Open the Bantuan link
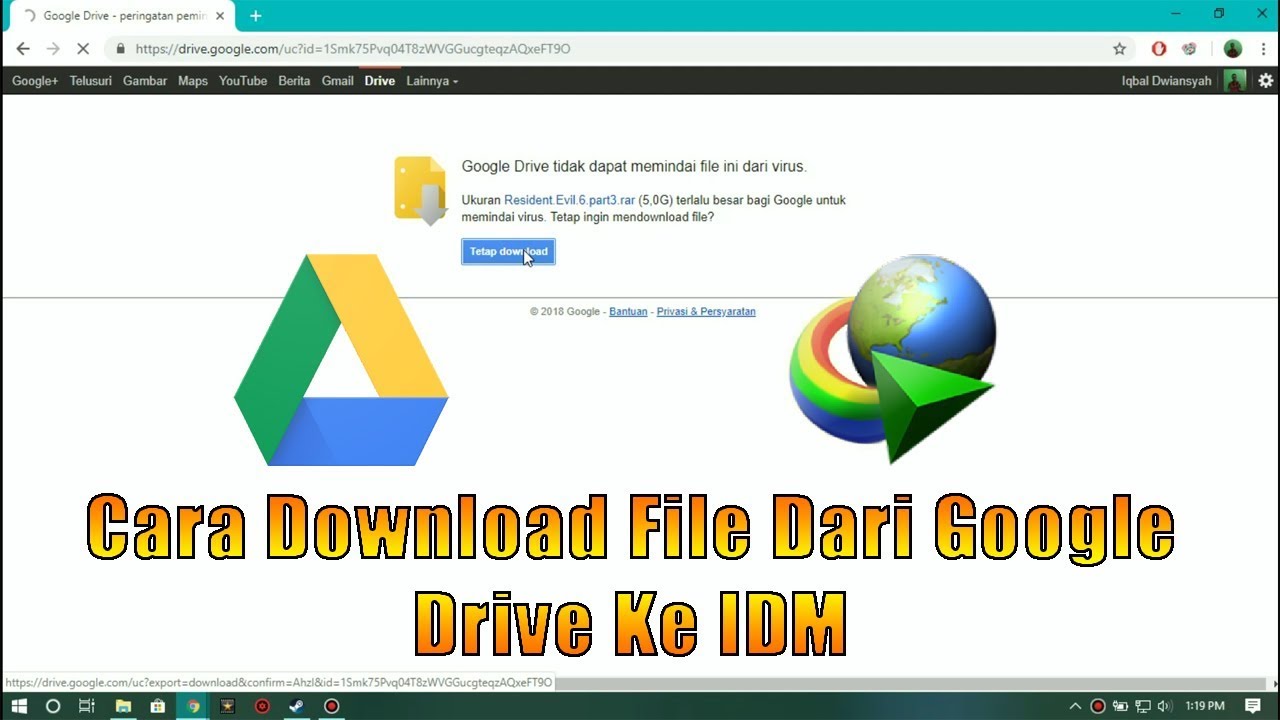 pyautogui.click(x=628, y=312)
